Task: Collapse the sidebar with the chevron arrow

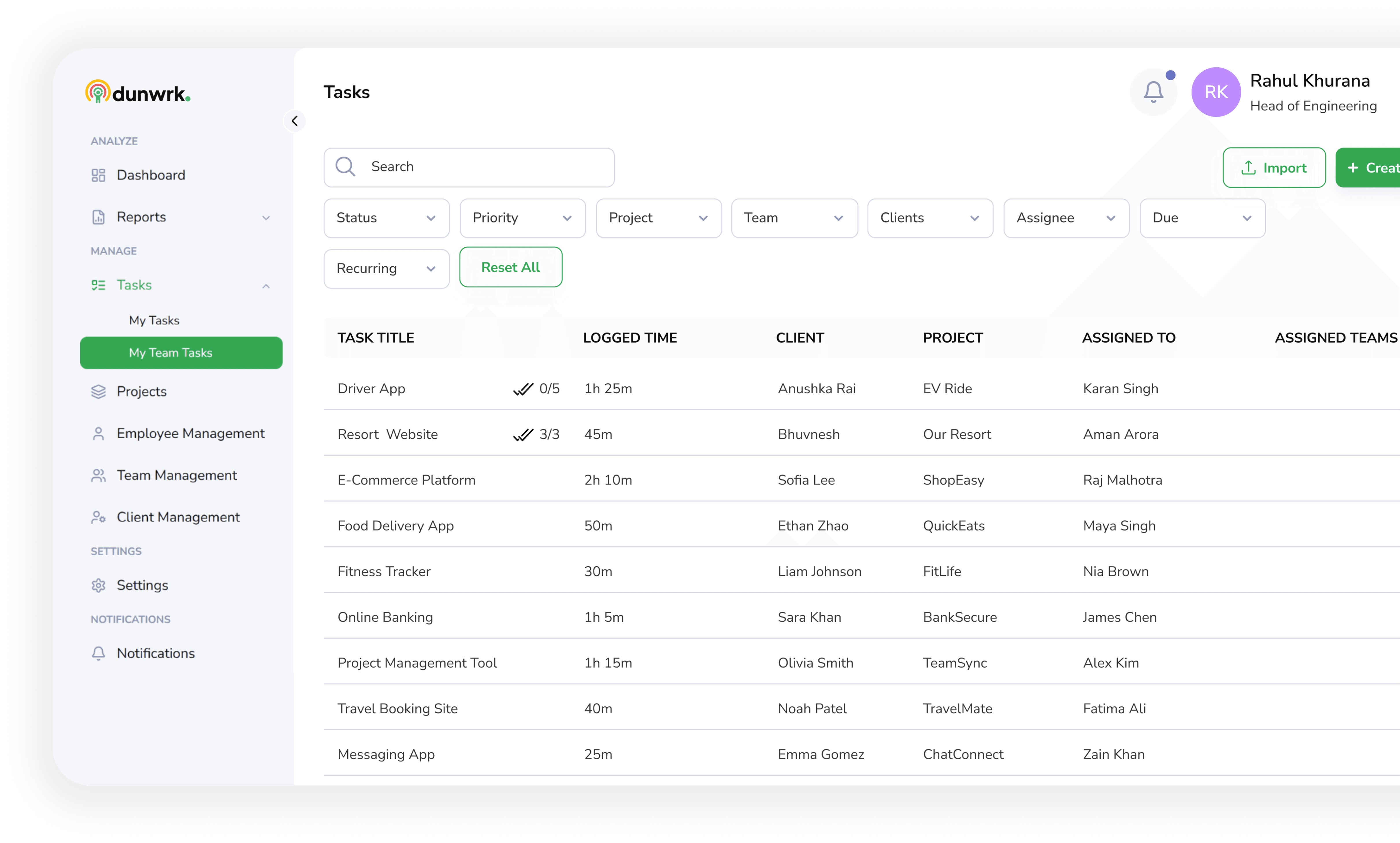Action: (295, 120)
